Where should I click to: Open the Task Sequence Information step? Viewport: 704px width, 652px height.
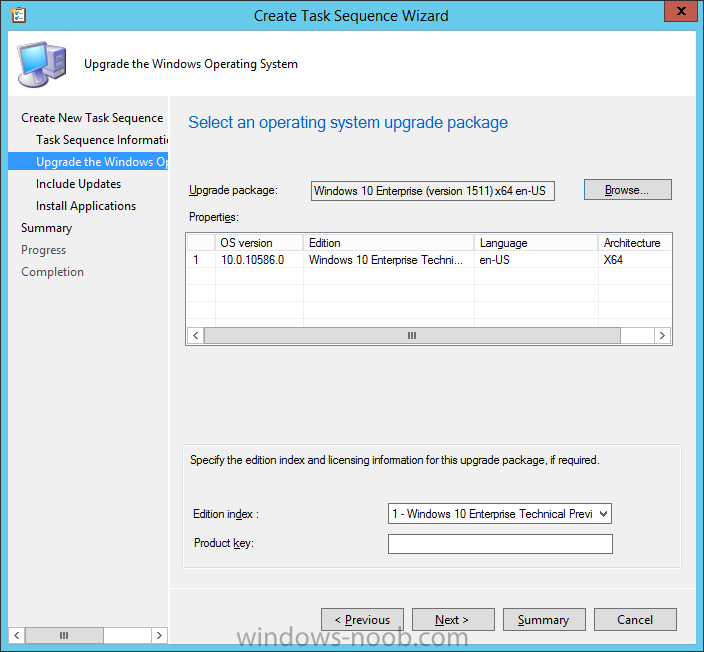[102, 140]
